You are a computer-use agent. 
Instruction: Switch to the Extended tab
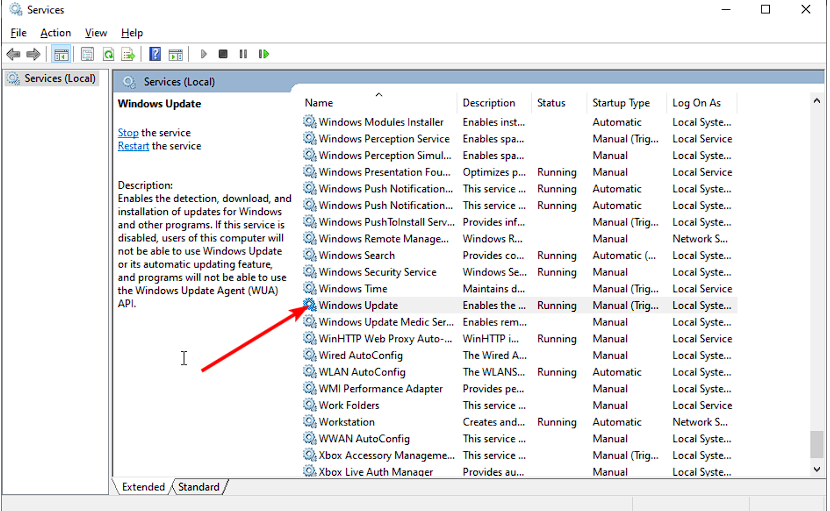point(143,487)
